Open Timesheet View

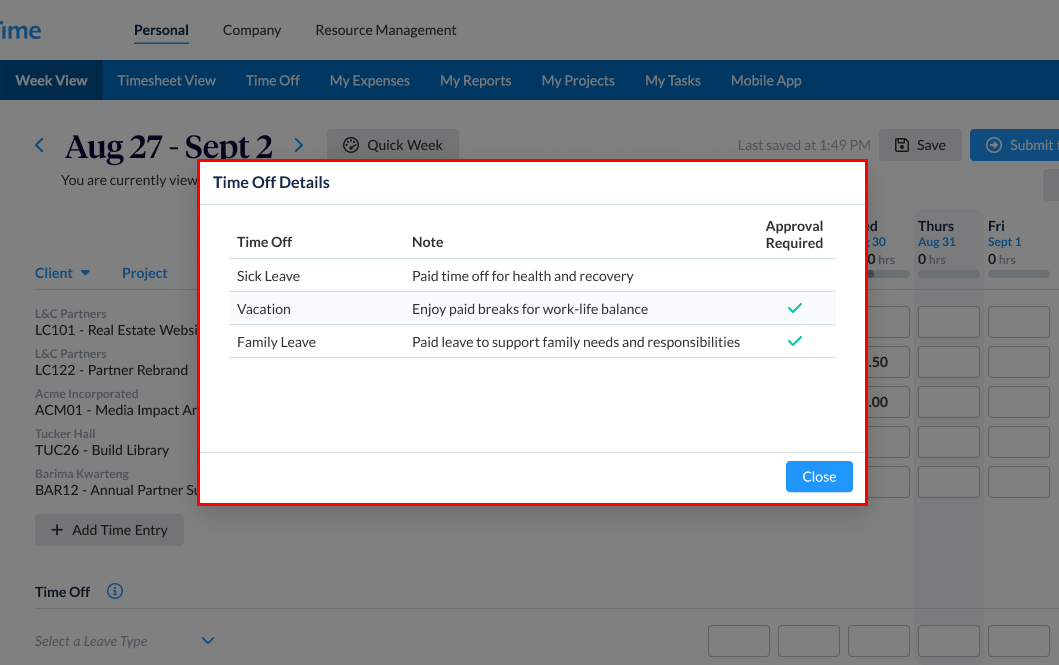[x=166, y=80]
